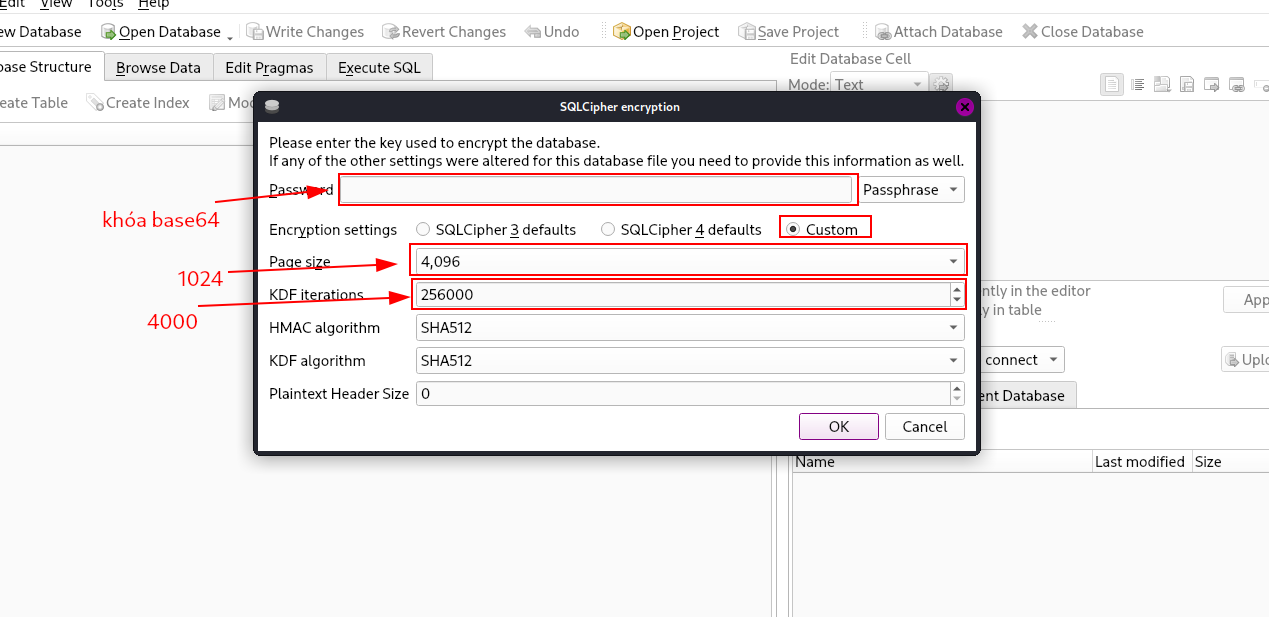Decrease KDF iterations with down arrow
1269x617 pixels.
pyautogui.click(x=957, y=300)
